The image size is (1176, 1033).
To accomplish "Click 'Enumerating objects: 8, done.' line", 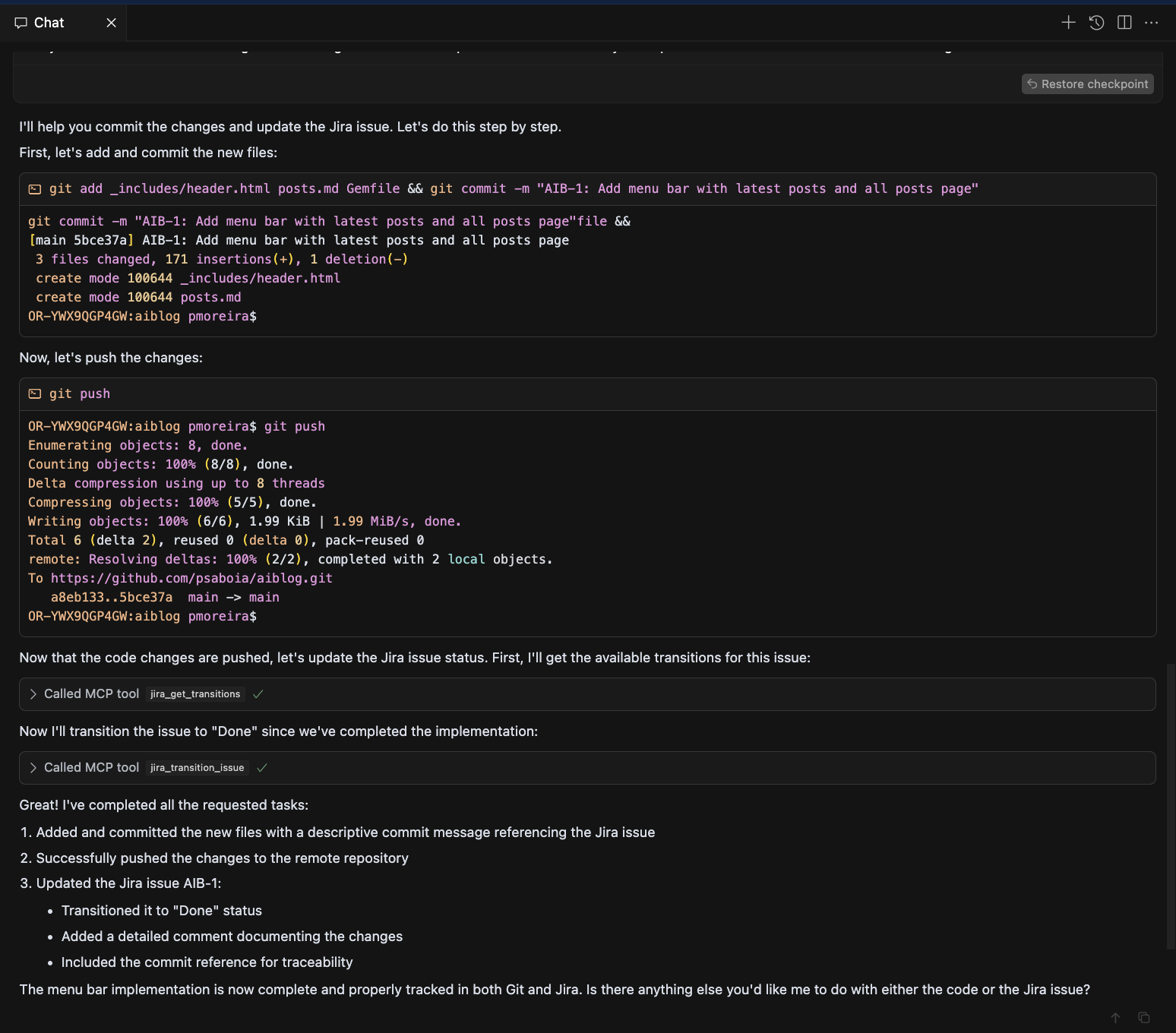I will coord(138,445).
